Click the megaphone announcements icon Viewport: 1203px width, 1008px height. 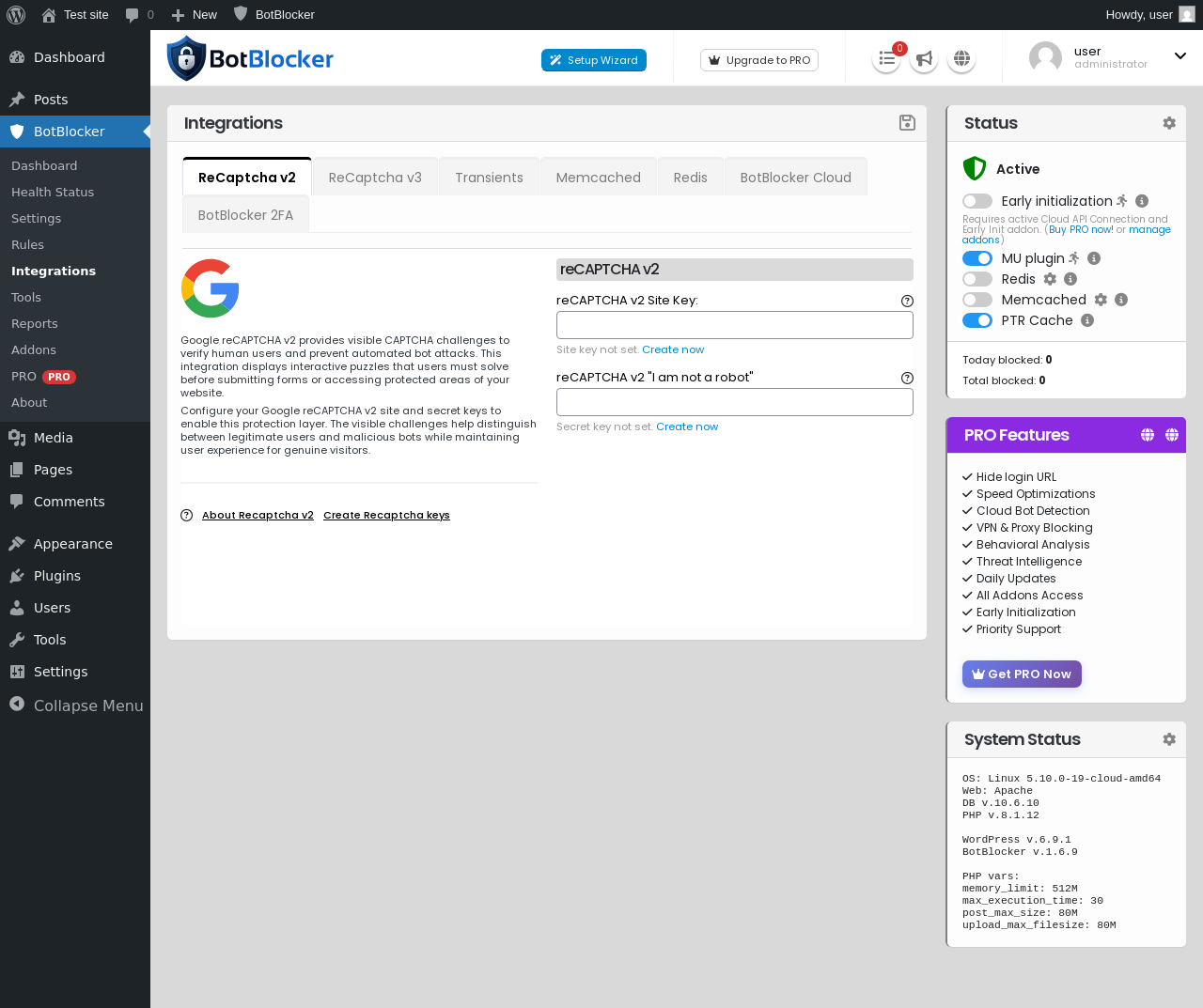tap(924, 59)
